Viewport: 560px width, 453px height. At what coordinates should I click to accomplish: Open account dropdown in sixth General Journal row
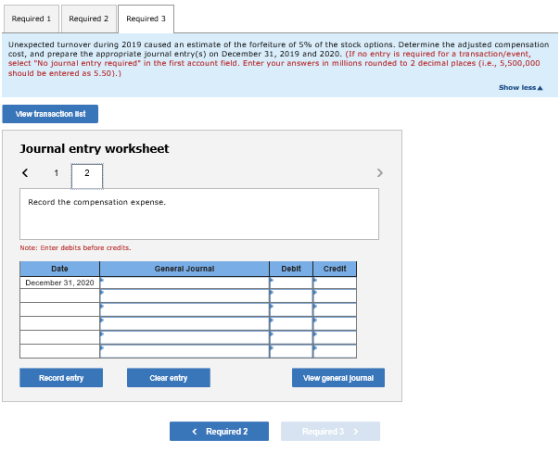point(184,352)
